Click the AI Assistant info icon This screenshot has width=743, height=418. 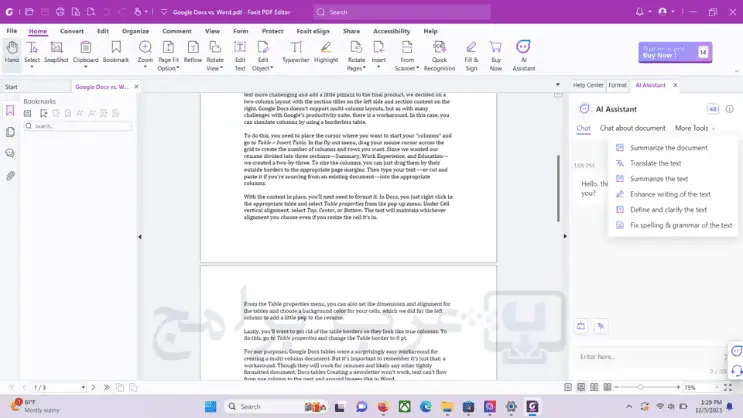(x=729, y=109)
